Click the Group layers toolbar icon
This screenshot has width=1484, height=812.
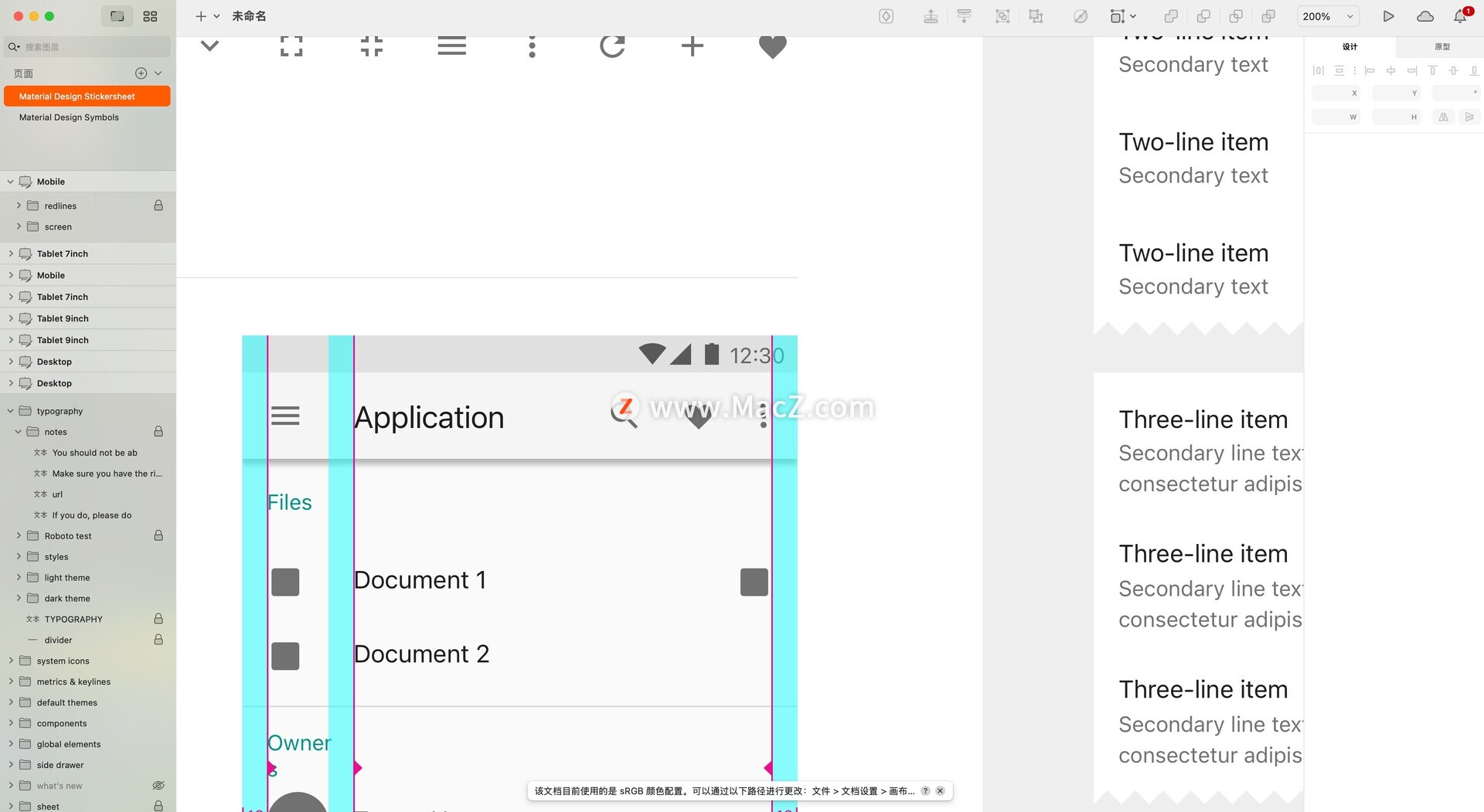(x=1002, y=16)
